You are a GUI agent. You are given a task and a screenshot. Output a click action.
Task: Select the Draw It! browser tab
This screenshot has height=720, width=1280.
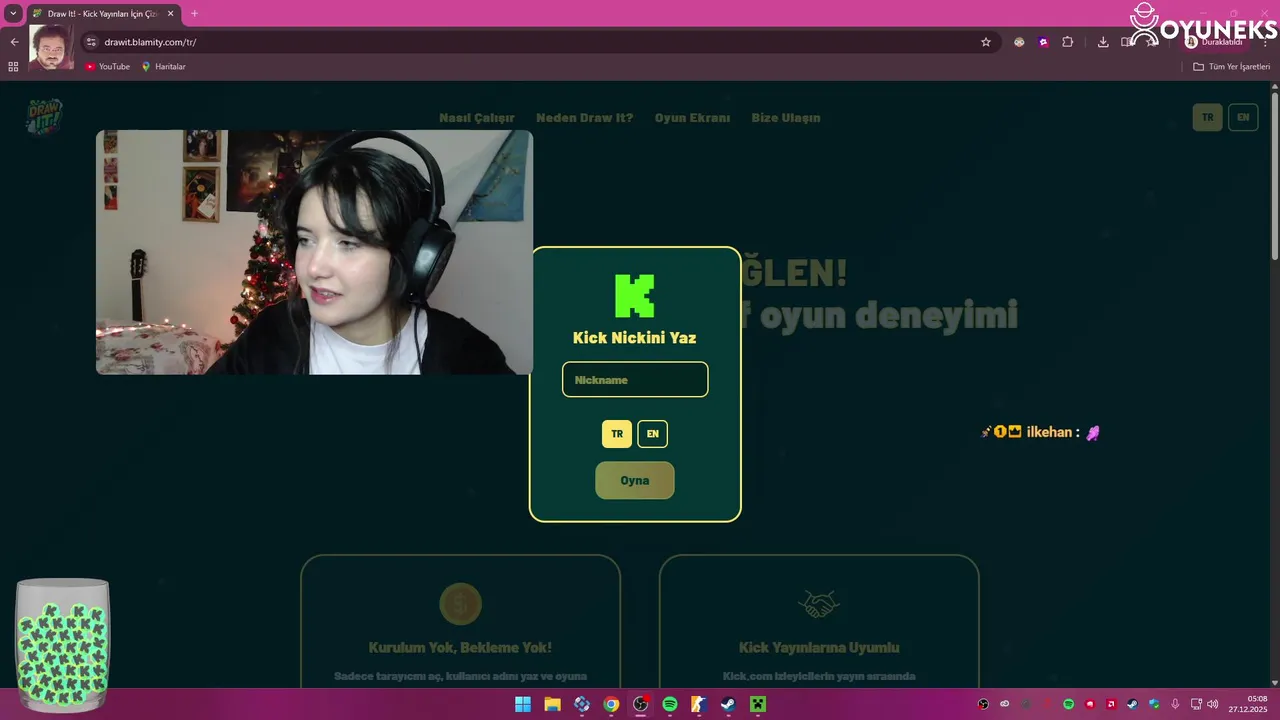pyautogui.click(x=102, y=14)
